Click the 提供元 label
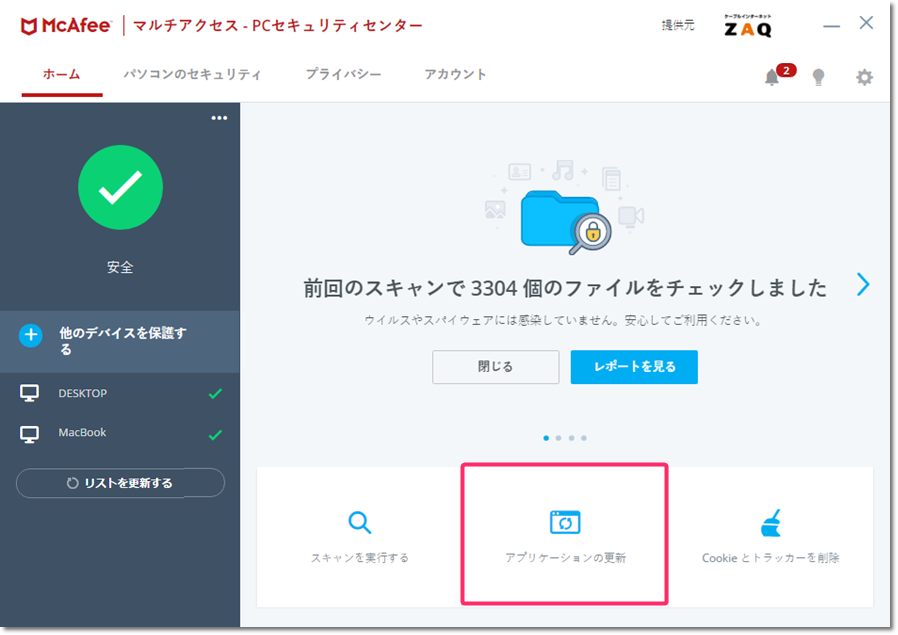The width and height of the screenshot is (898, 635). tap(678, 25)
